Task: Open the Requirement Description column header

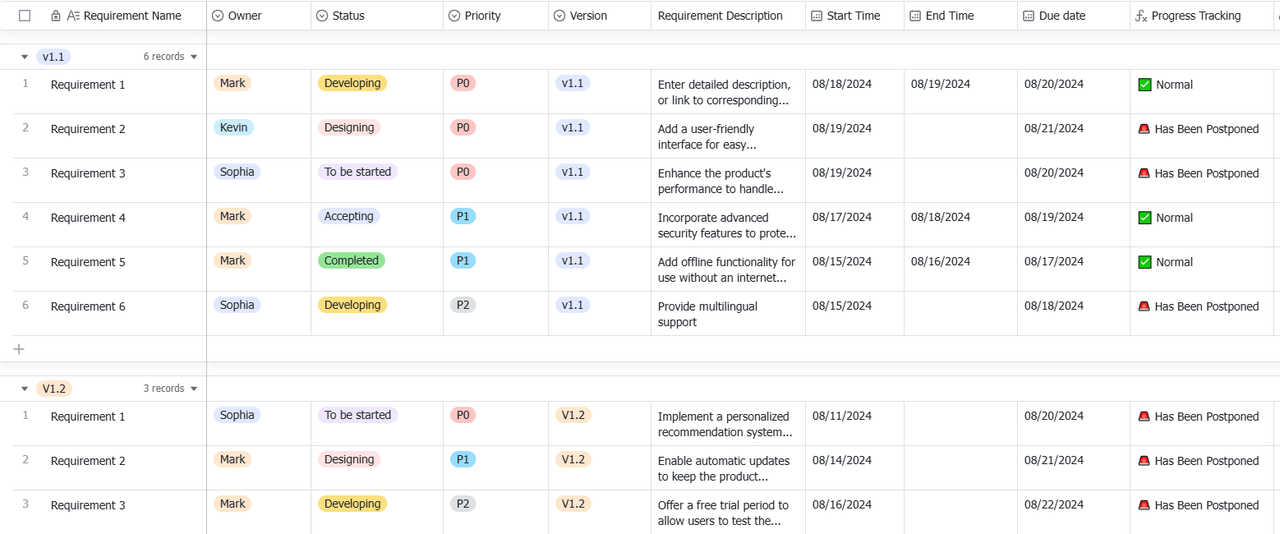Action: click(x=728, y=16)
